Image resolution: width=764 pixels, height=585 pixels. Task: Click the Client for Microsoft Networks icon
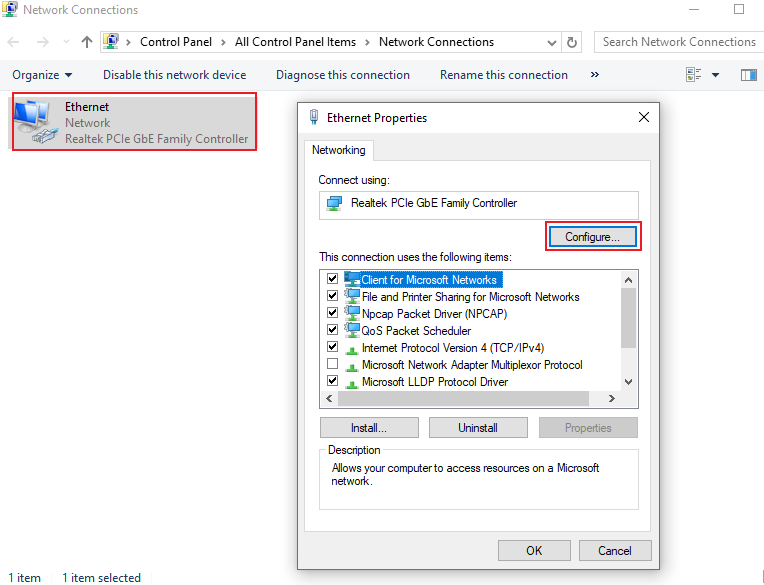[x=352, y=279]
